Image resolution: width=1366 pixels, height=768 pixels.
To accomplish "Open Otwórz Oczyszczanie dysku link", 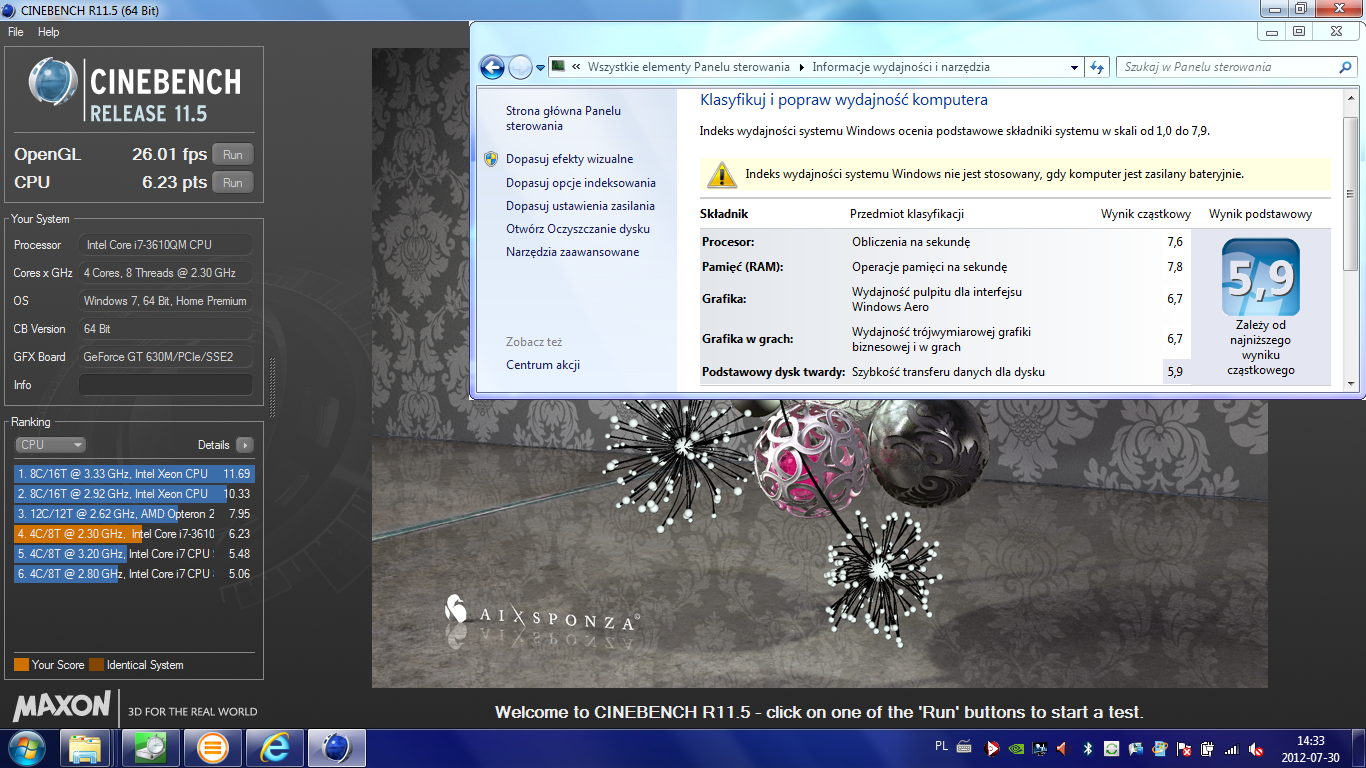I will [578, 229].
